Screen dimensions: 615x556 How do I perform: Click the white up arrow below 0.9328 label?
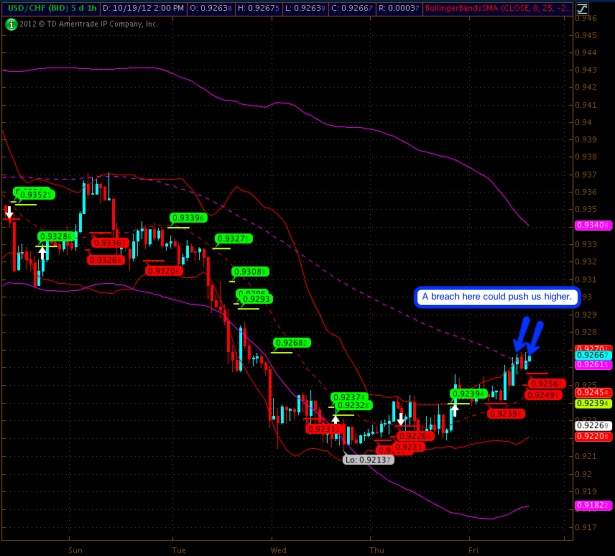(x=43, y=253)
